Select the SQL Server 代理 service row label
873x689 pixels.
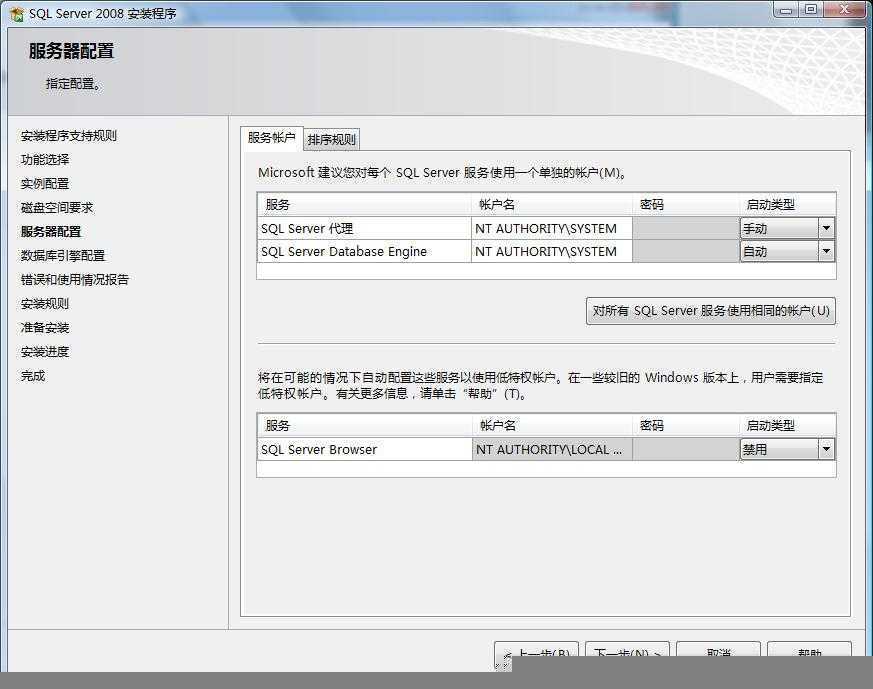pos(307,229)
